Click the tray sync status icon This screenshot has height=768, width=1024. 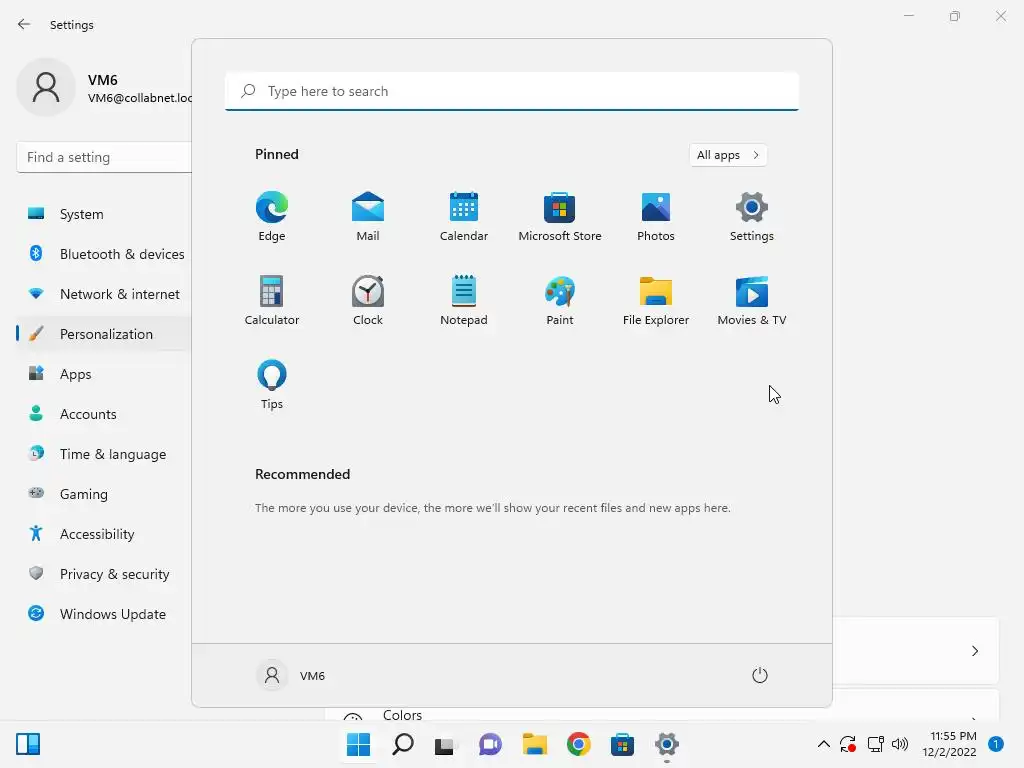848,744
